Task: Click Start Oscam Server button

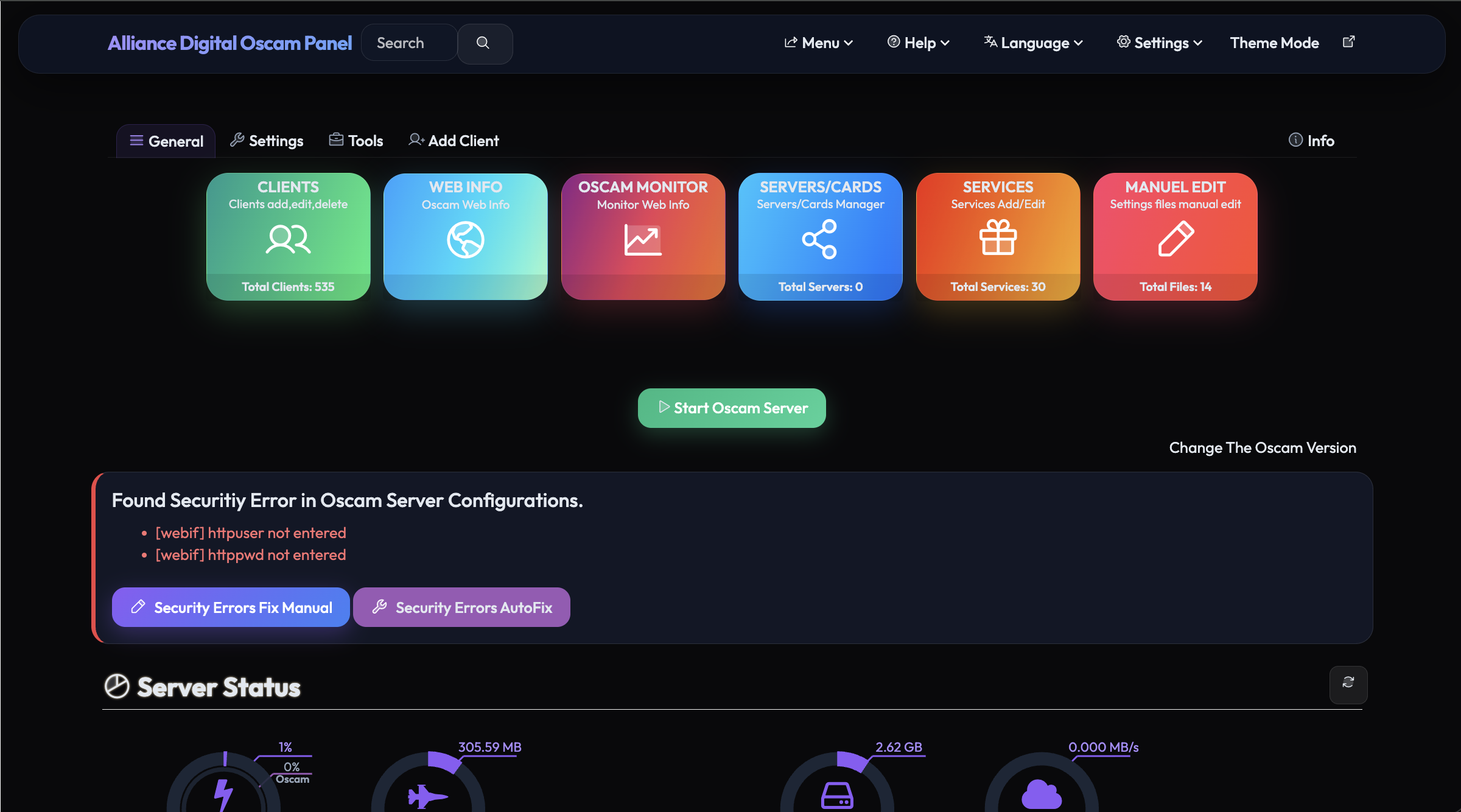Action: click(x=731, y=408)
